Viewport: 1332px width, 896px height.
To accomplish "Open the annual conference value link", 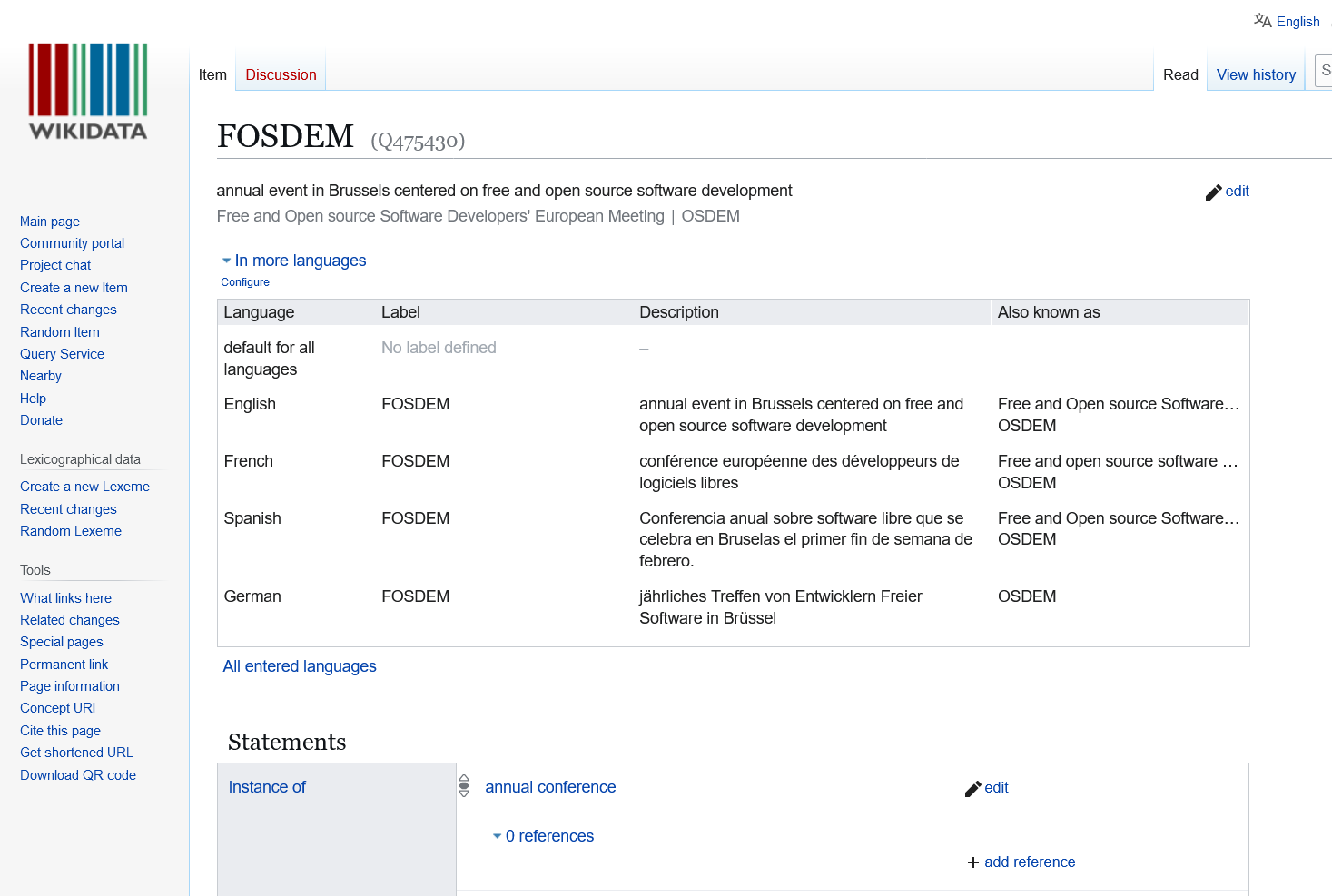I will 550,787.
